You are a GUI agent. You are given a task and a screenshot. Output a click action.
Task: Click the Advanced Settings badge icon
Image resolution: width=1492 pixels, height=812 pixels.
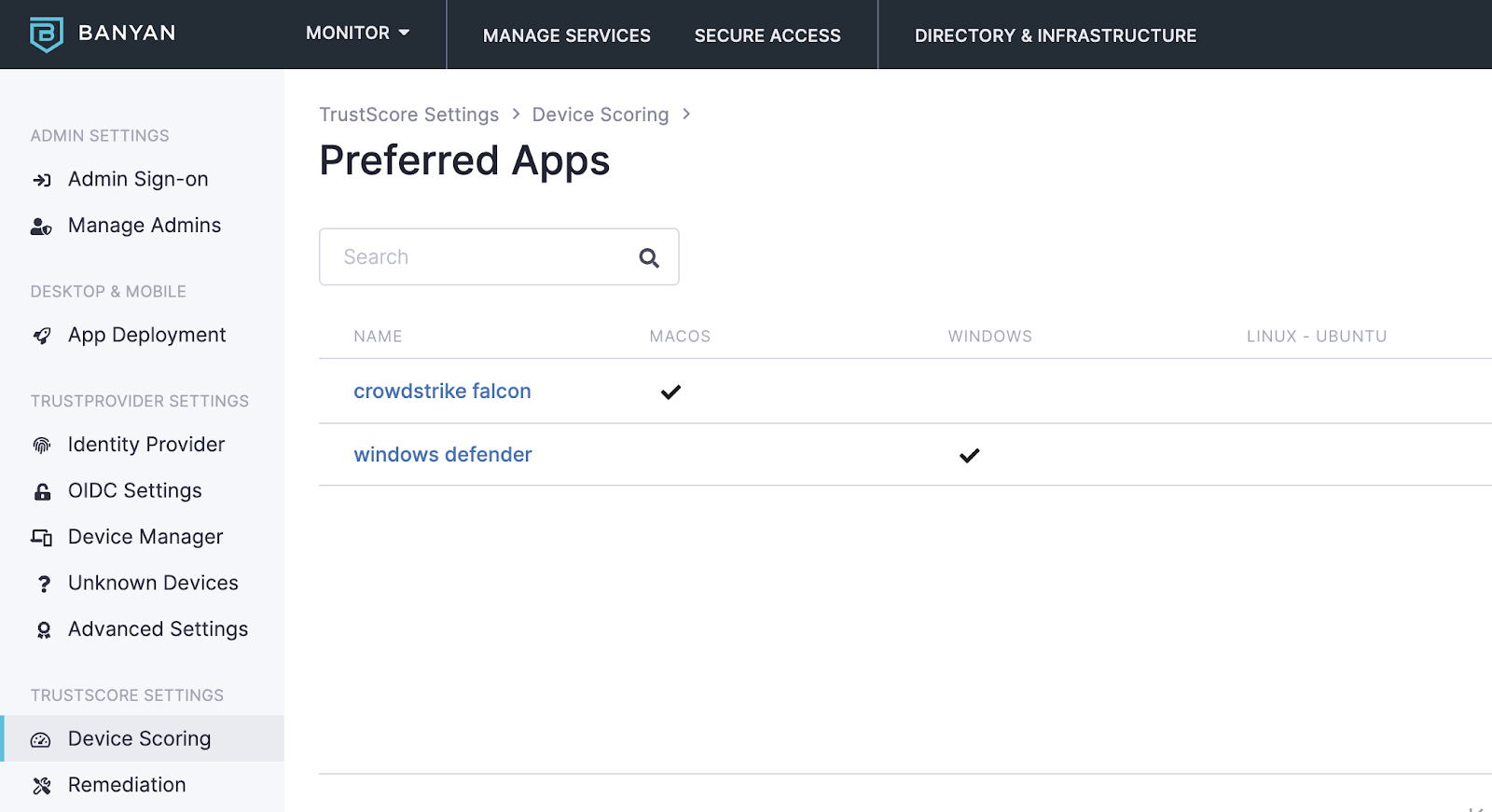(43, 630)
